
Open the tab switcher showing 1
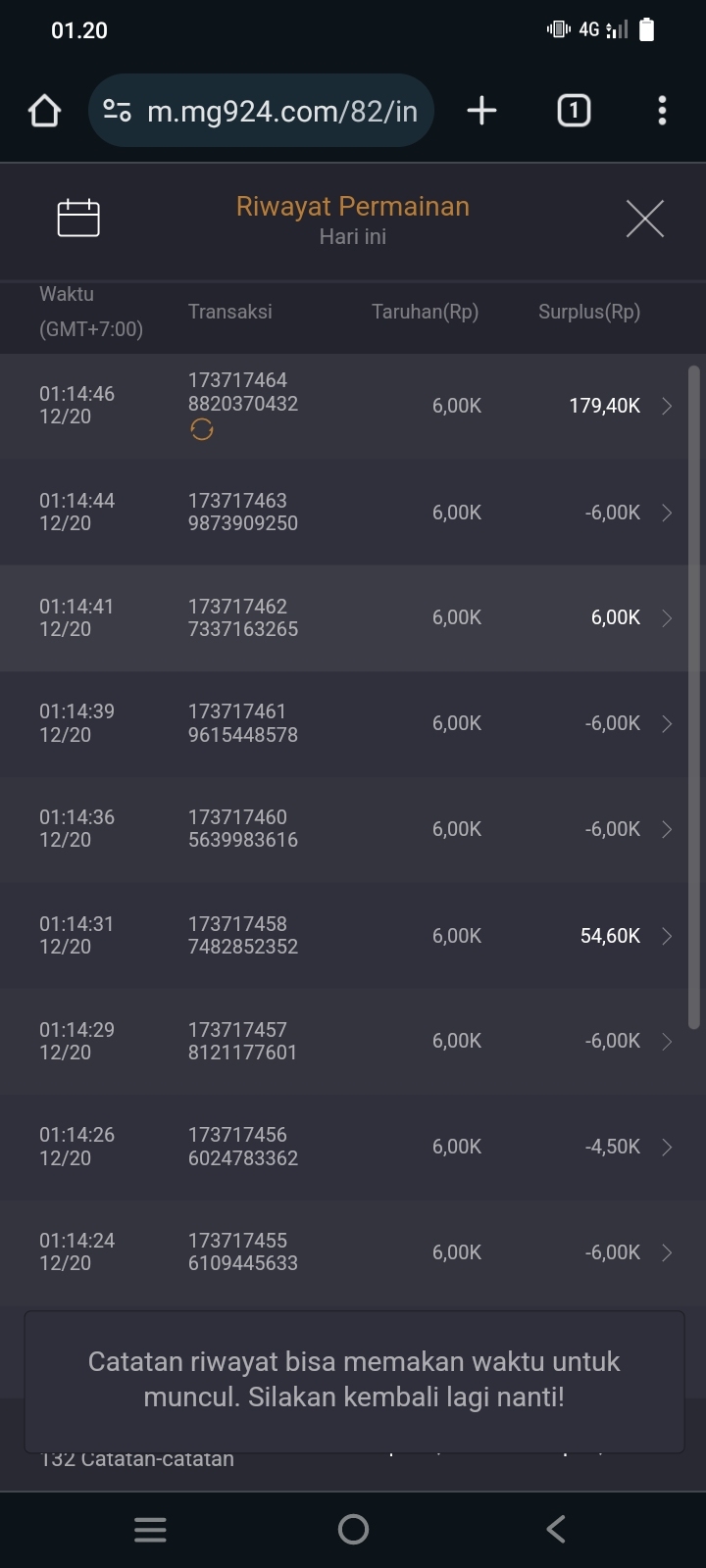pos(574,111)
